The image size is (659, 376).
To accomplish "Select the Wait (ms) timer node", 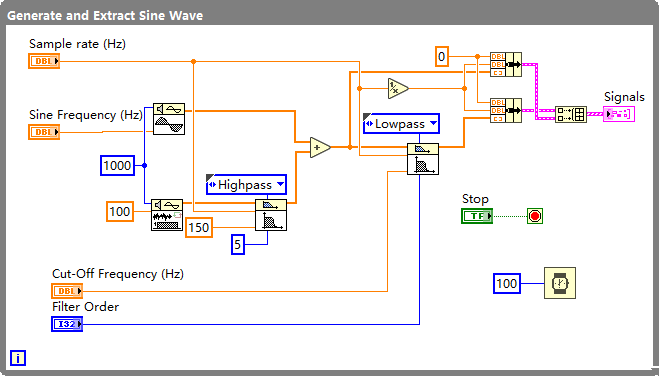I will click(x=560, y=283).
